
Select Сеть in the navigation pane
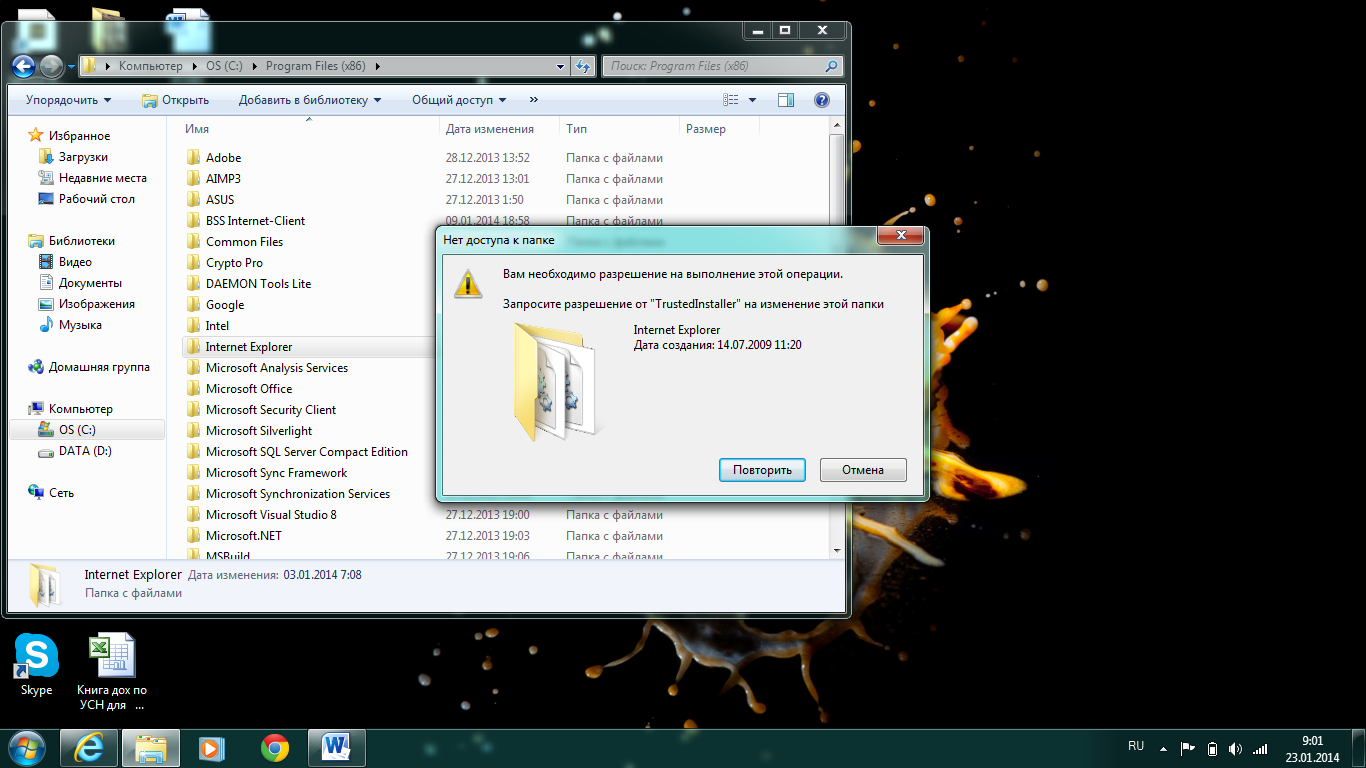(61, 493)
